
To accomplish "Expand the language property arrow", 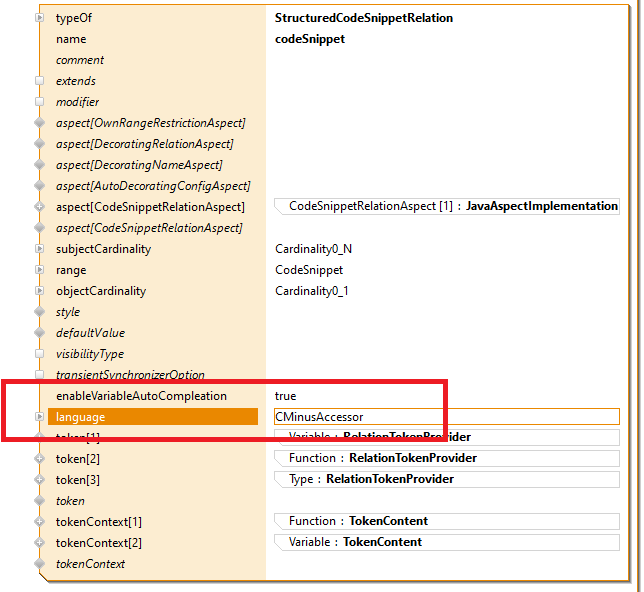I will pyautogui.click(x=39, y=417).
